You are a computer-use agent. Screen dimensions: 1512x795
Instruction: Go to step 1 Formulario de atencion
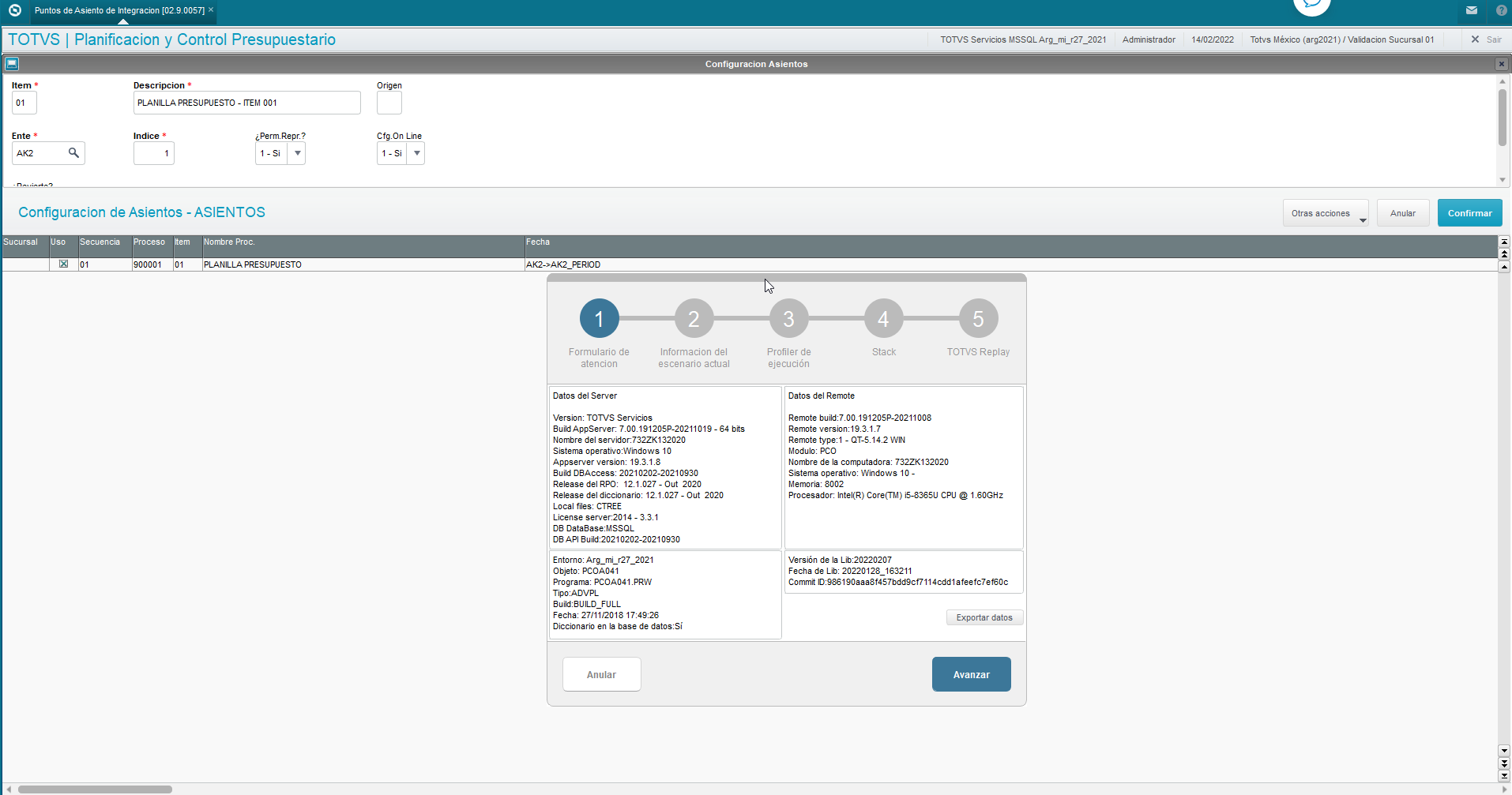599,318
